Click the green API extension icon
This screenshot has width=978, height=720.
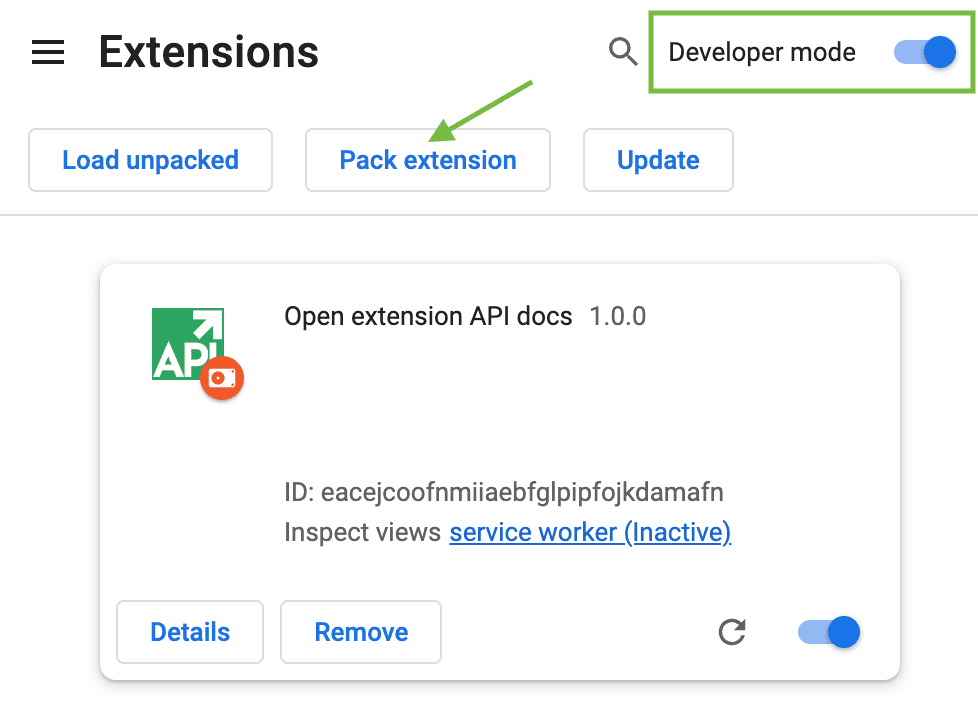click(x=186, y=342)
